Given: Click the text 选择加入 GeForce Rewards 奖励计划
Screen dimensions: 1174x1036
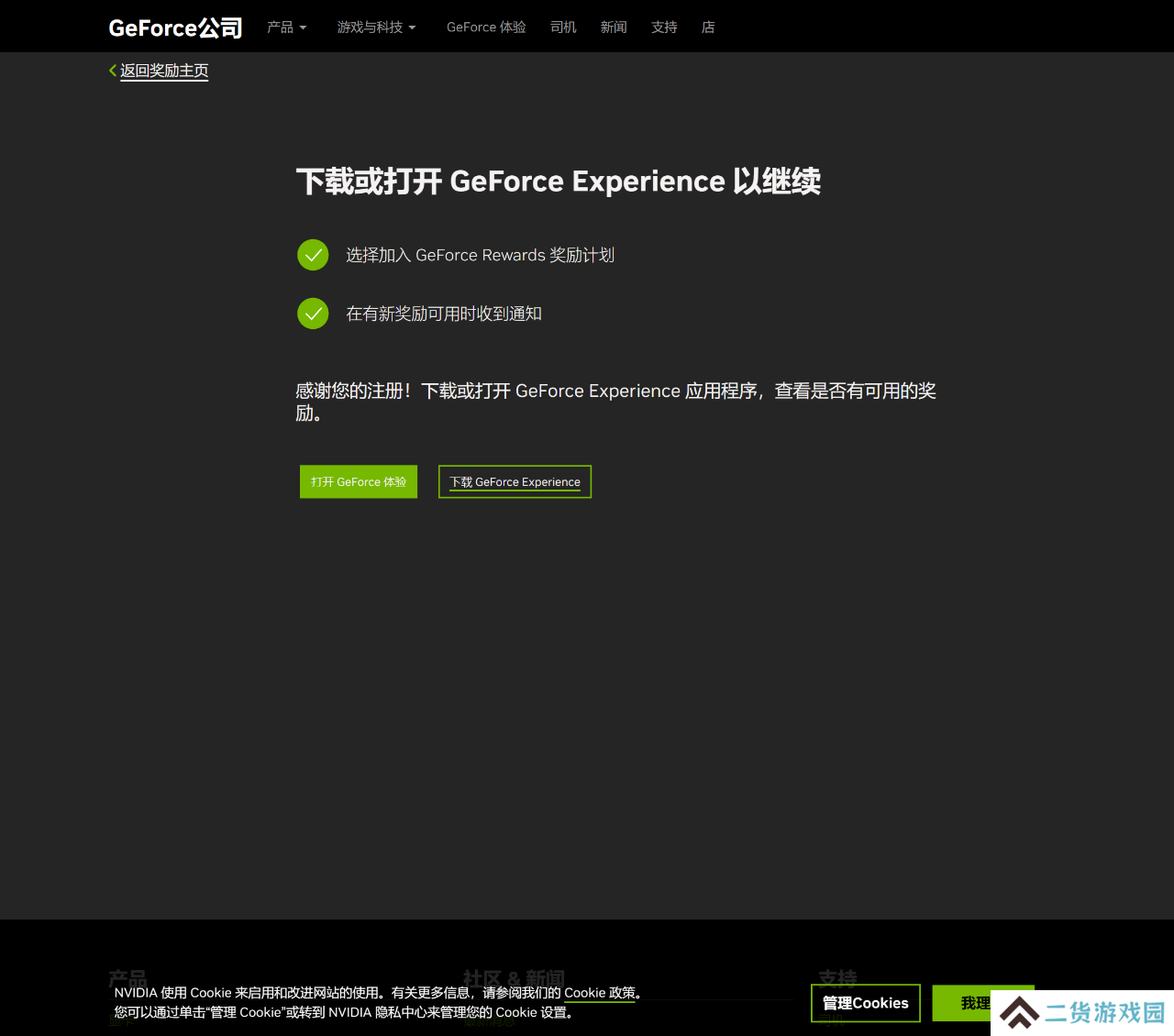Looking at the screenshot, I should point(480,255).
